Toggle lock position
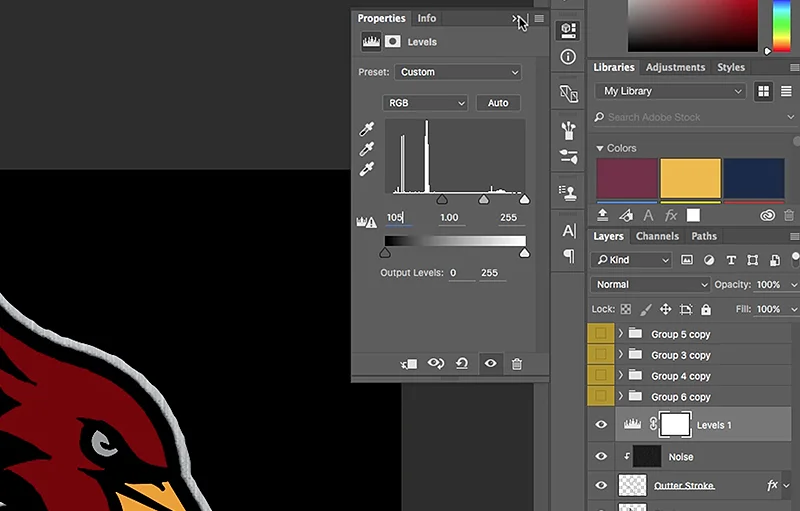The height and width of the screenshot is (511, 800). point(665,309)
